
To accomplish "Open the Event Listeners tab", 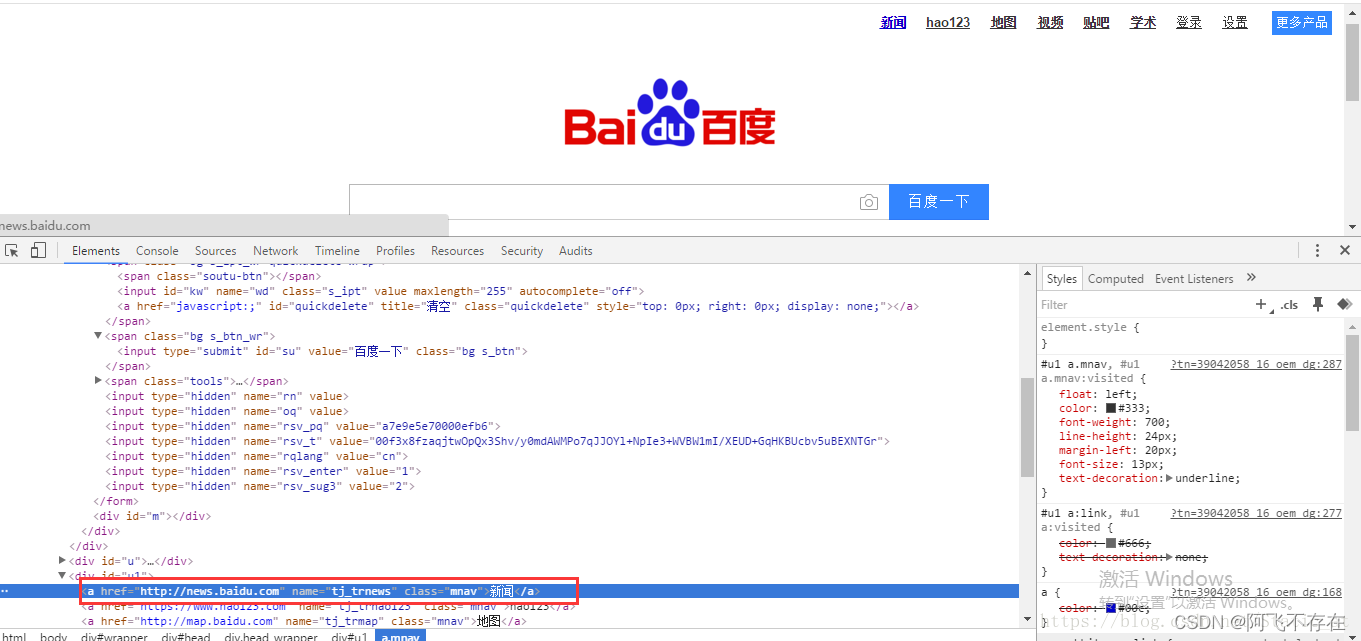I will point(1194,278).
